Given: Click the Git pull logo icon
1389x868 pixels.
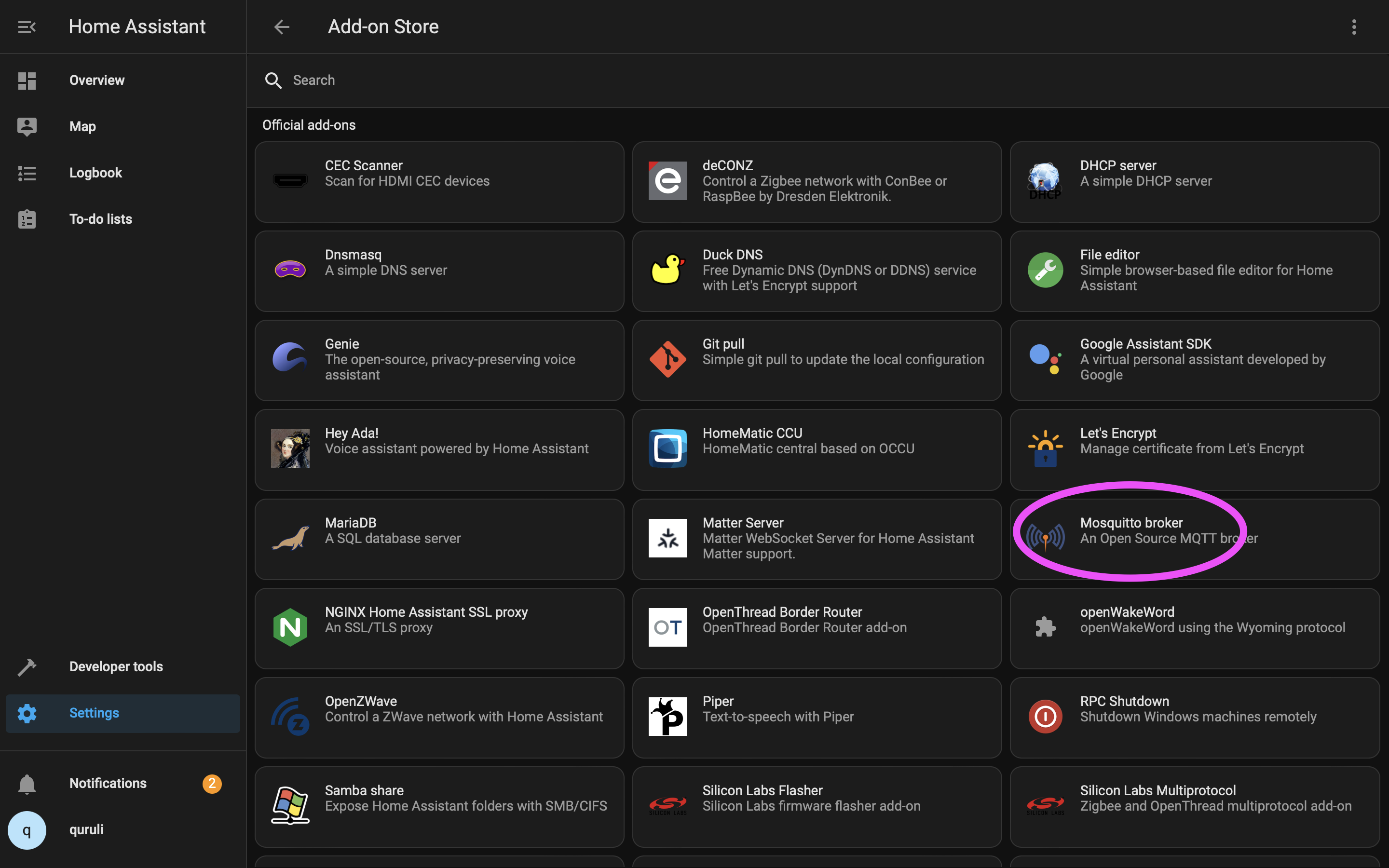Looking at the screenshot, I should coord(667,359).
